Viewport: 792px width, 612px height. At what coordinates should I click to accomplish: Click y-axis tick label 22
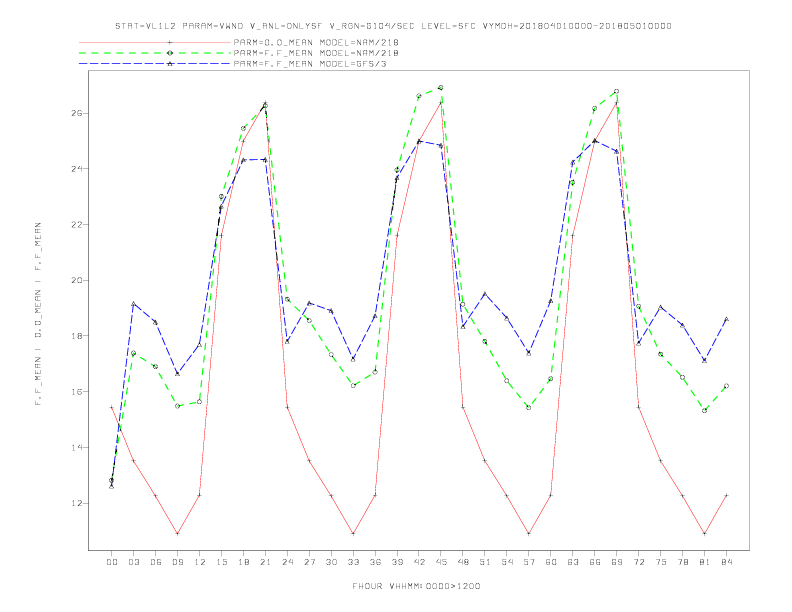point(77,225)
